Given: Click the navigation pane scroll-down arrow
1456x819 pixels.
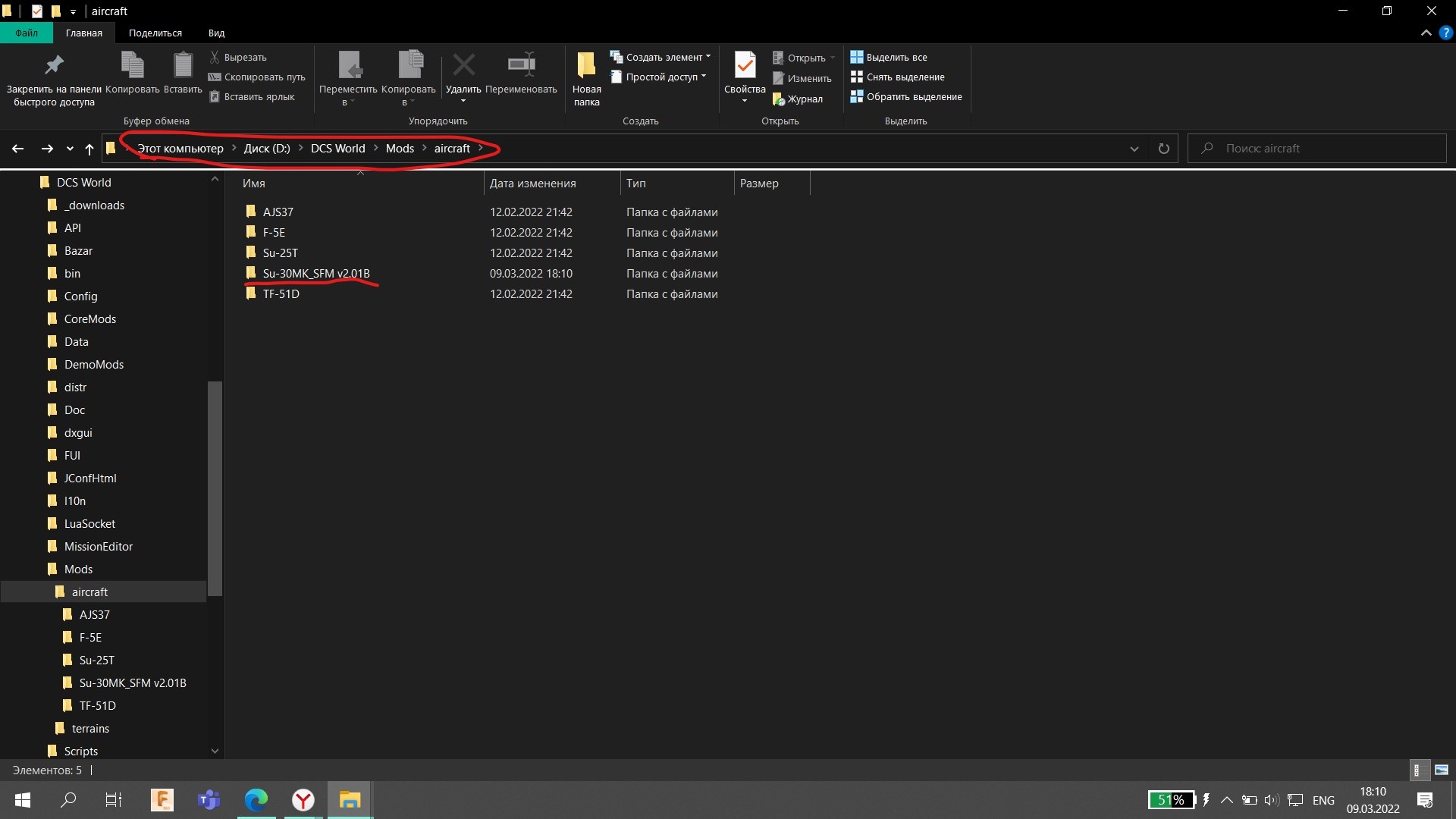Looking at the screenshot, I should 215,751.
